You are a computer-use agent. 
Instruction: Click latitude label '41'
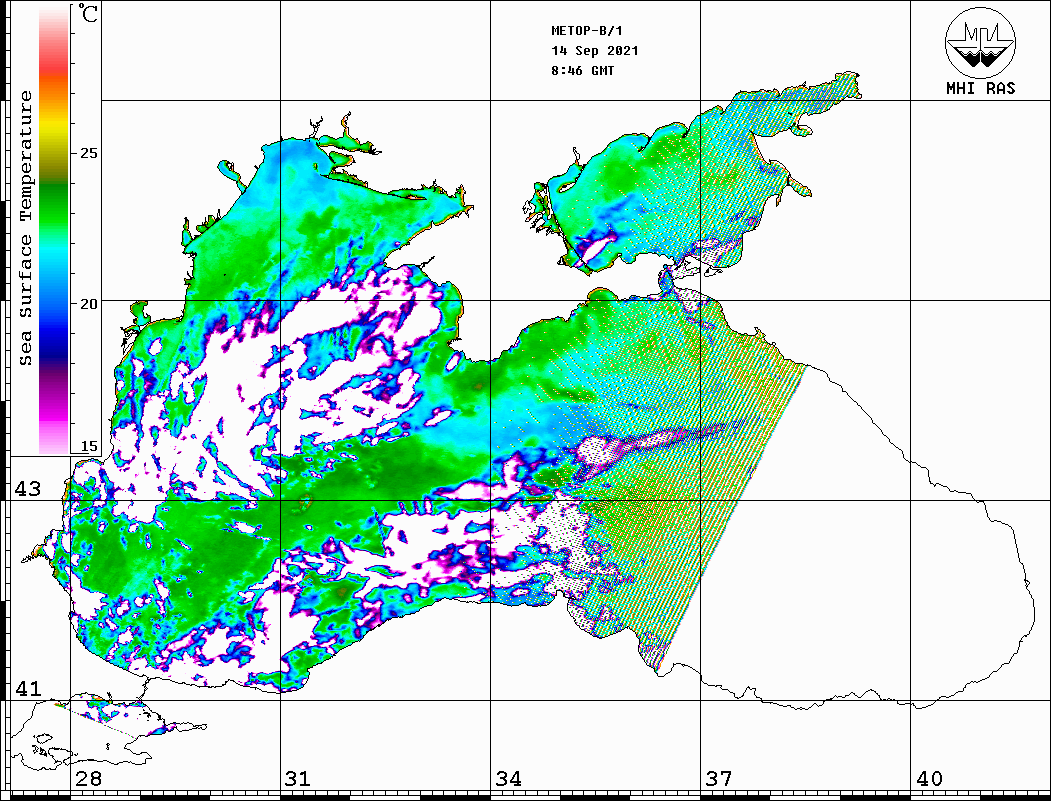pyautogui.click(x=27, y=688)
